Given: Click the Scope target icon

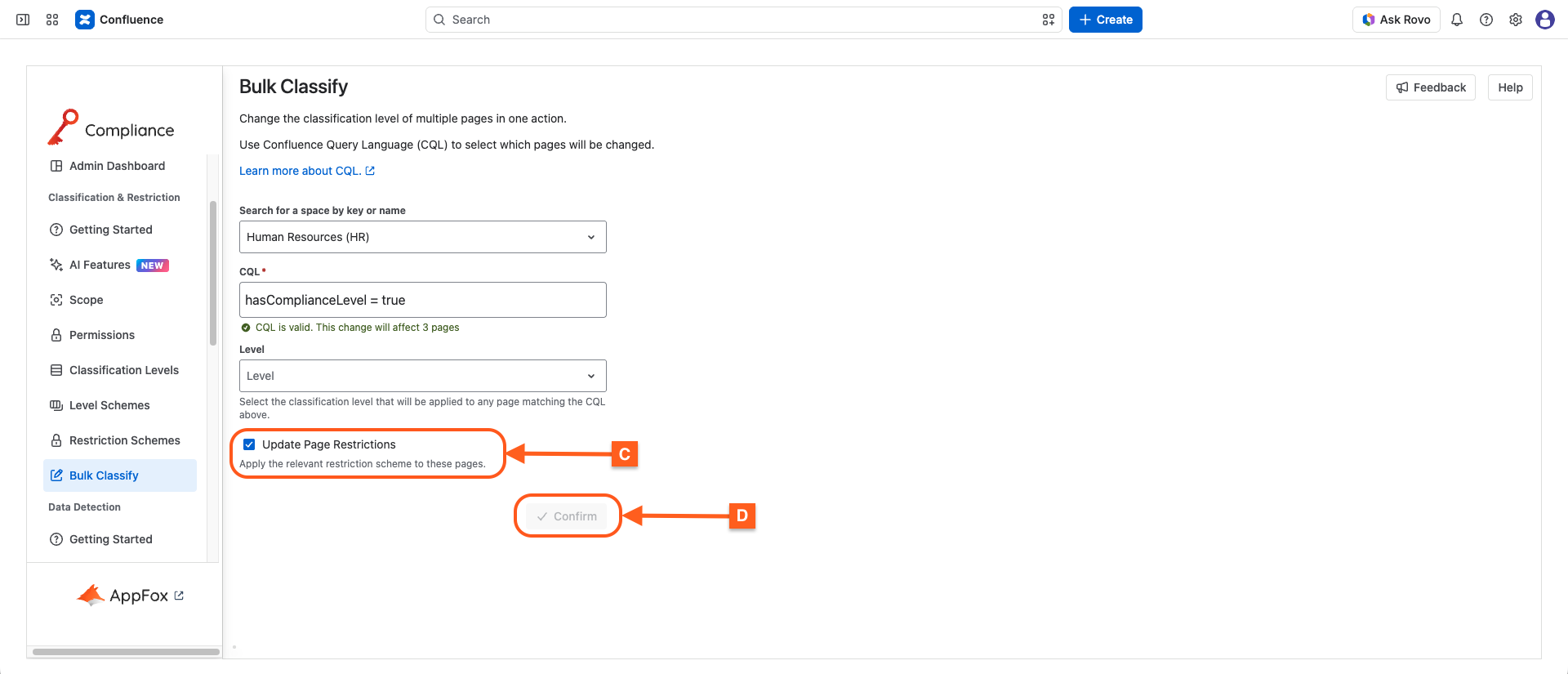Looking at the screenshot, I should [56, 300].
